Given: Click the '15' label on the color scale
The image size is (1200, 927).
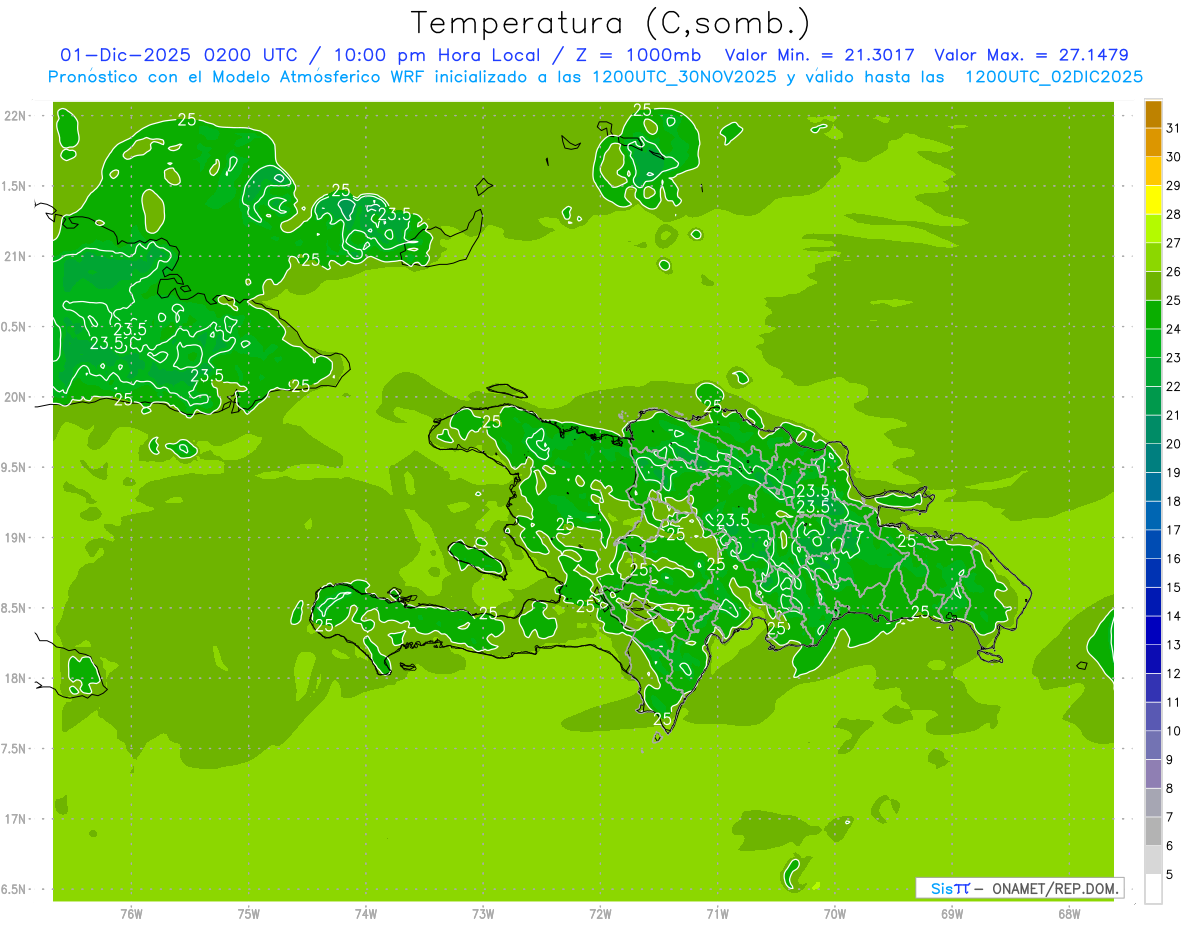Looking at the screenshot, I should point(1173,587).
